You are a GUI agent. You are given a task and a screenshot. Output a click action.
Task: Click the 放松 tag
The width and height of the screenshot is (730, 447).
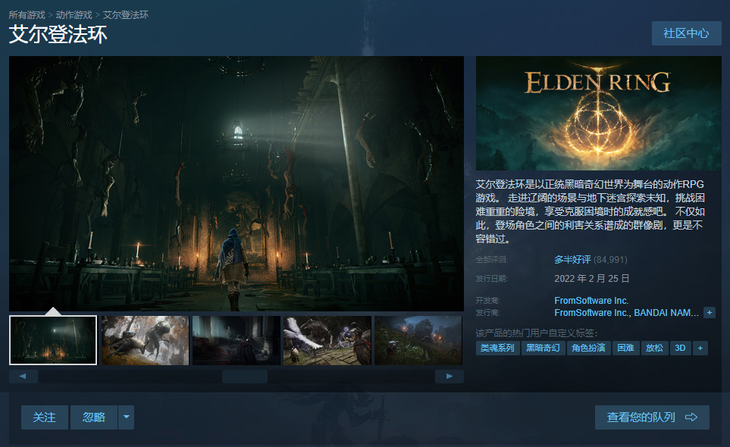(x=654, y=348)
